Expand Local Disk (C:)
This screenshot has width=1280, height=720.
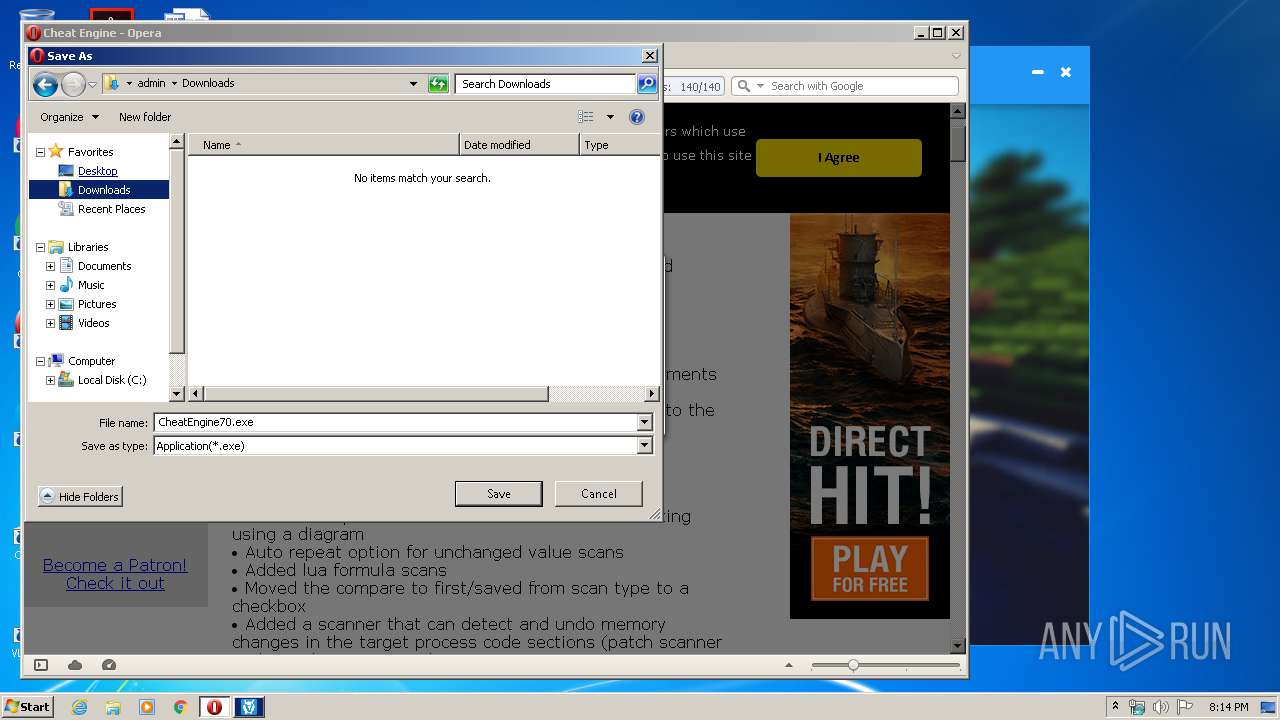(50, 380)
